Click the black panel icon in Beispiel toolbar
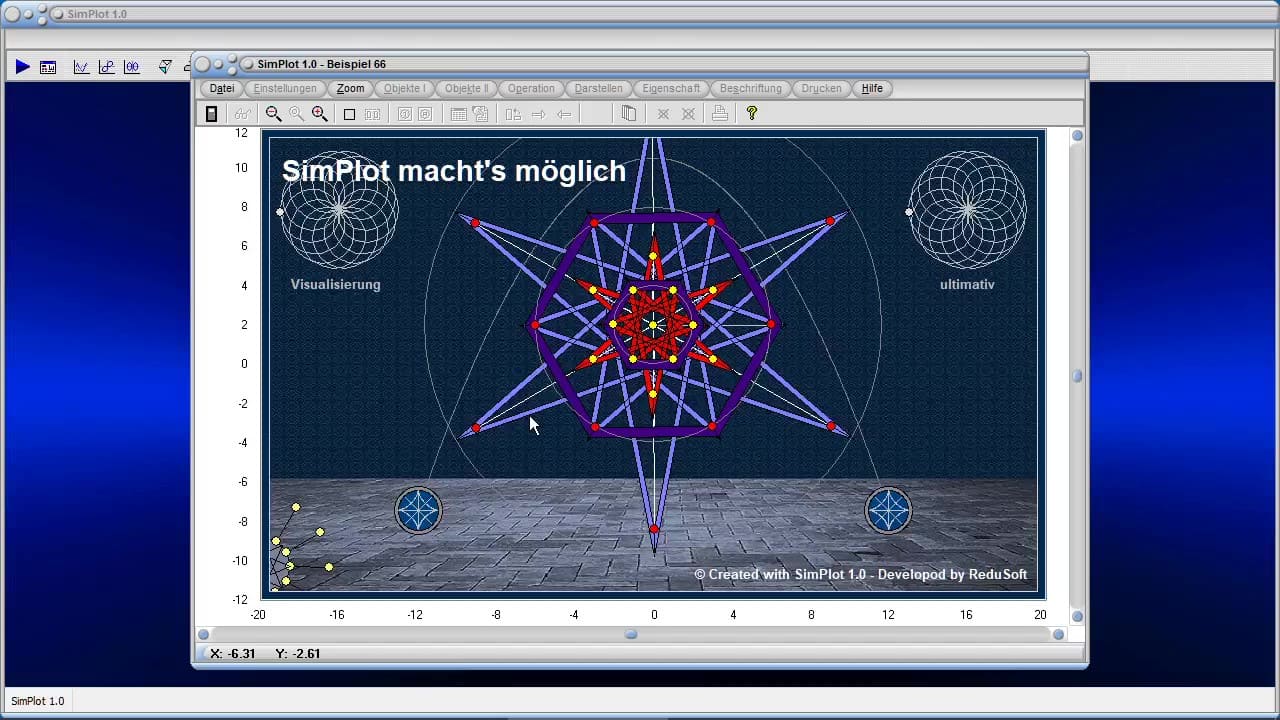This screenshot has width=1280, height=720. tap(211, 114)
